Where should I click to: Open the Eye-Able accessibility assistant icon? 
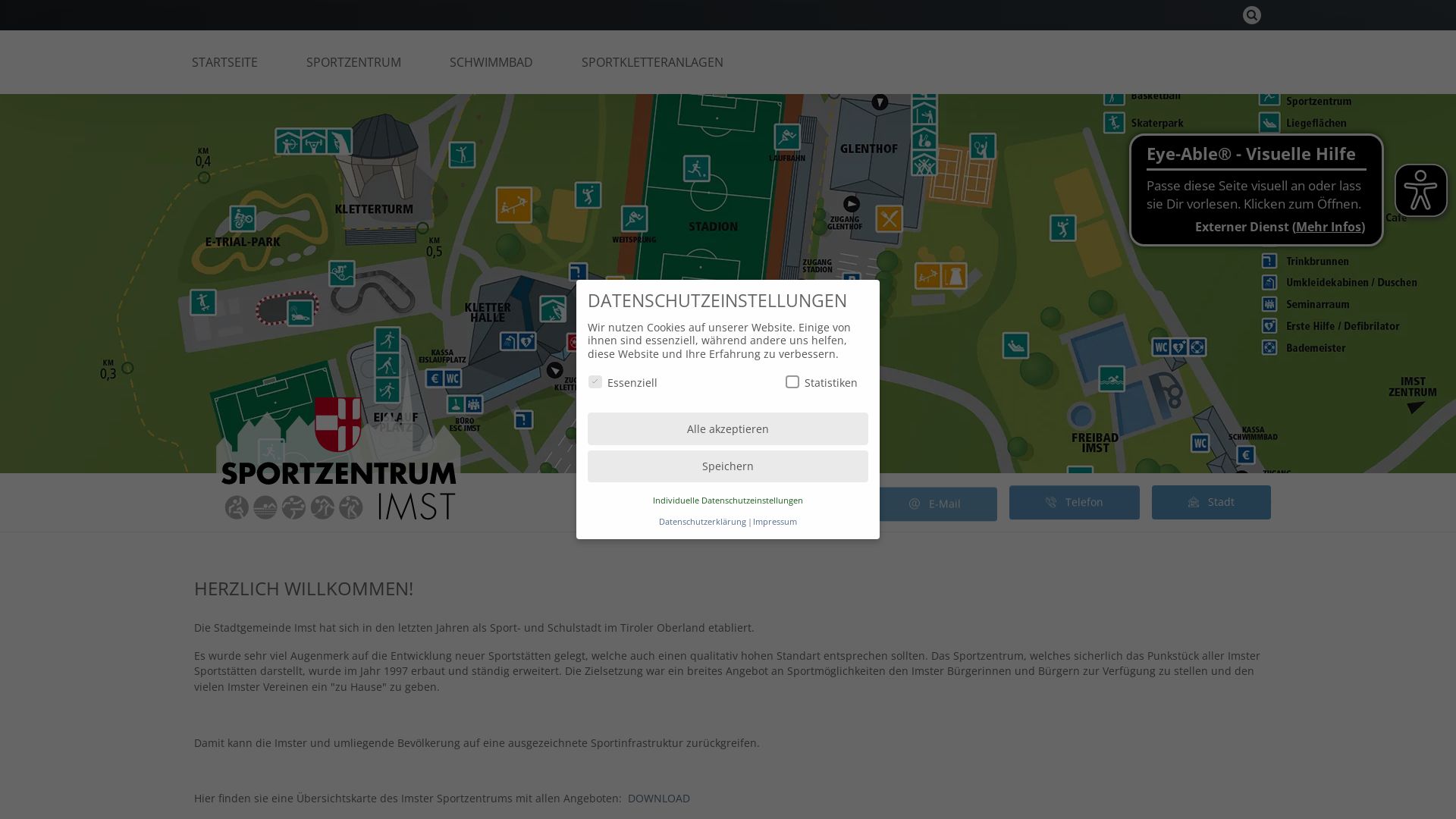[x=1420, y=190]
